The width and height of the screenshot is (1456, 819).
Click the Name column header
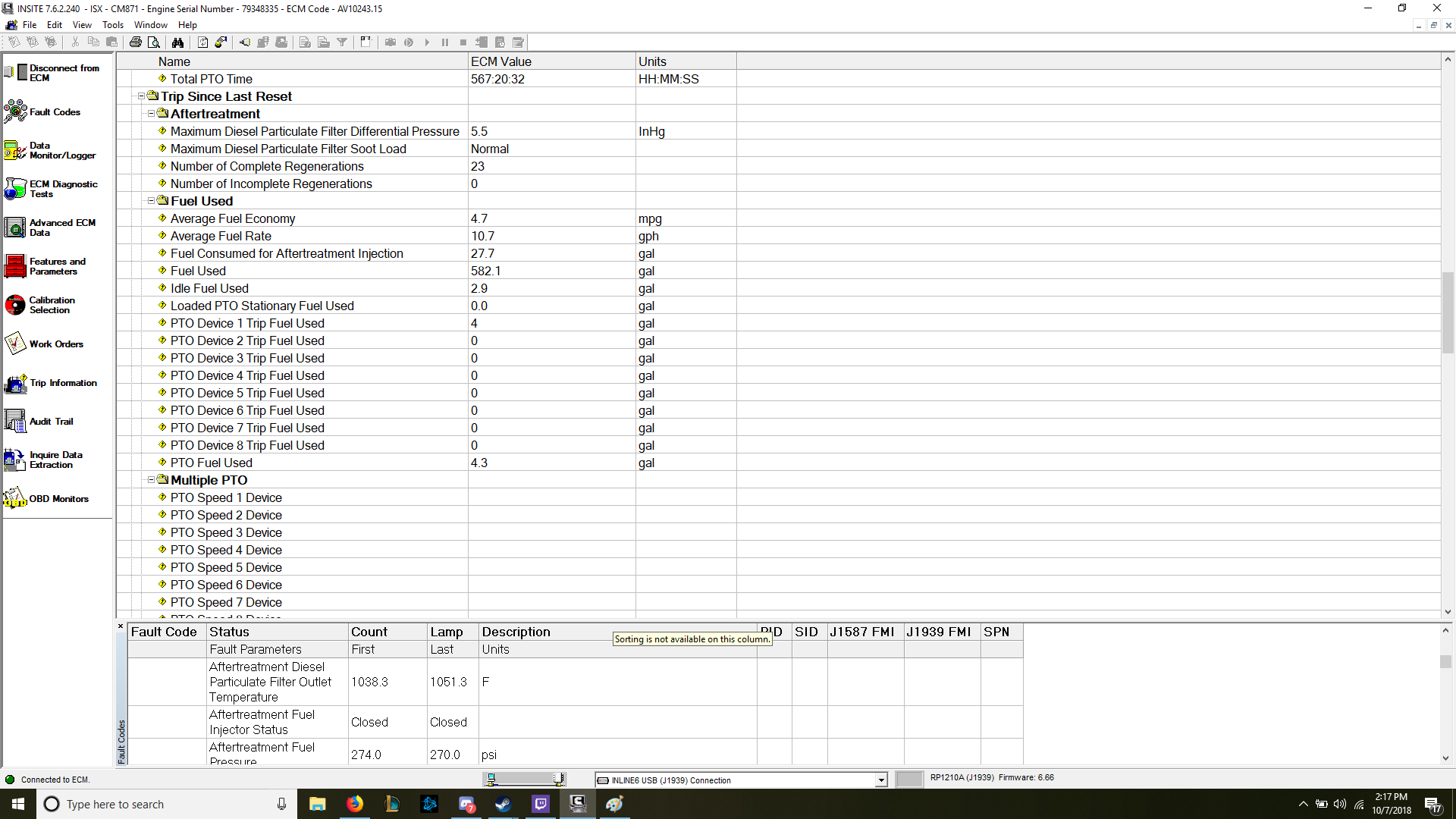(x=292, y=61)
